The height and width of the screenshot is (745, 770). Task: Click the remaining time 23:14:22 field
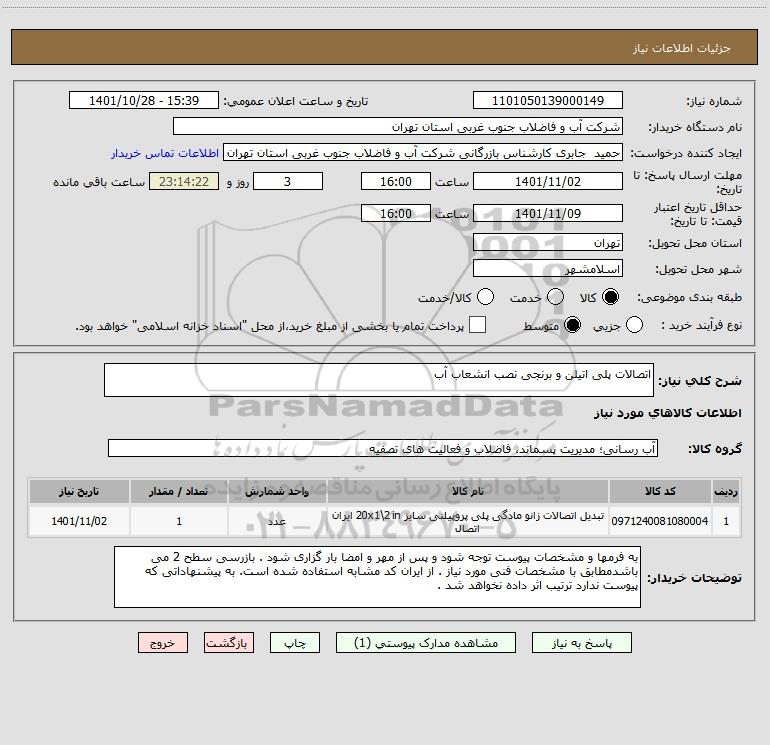tap(184, 181)
